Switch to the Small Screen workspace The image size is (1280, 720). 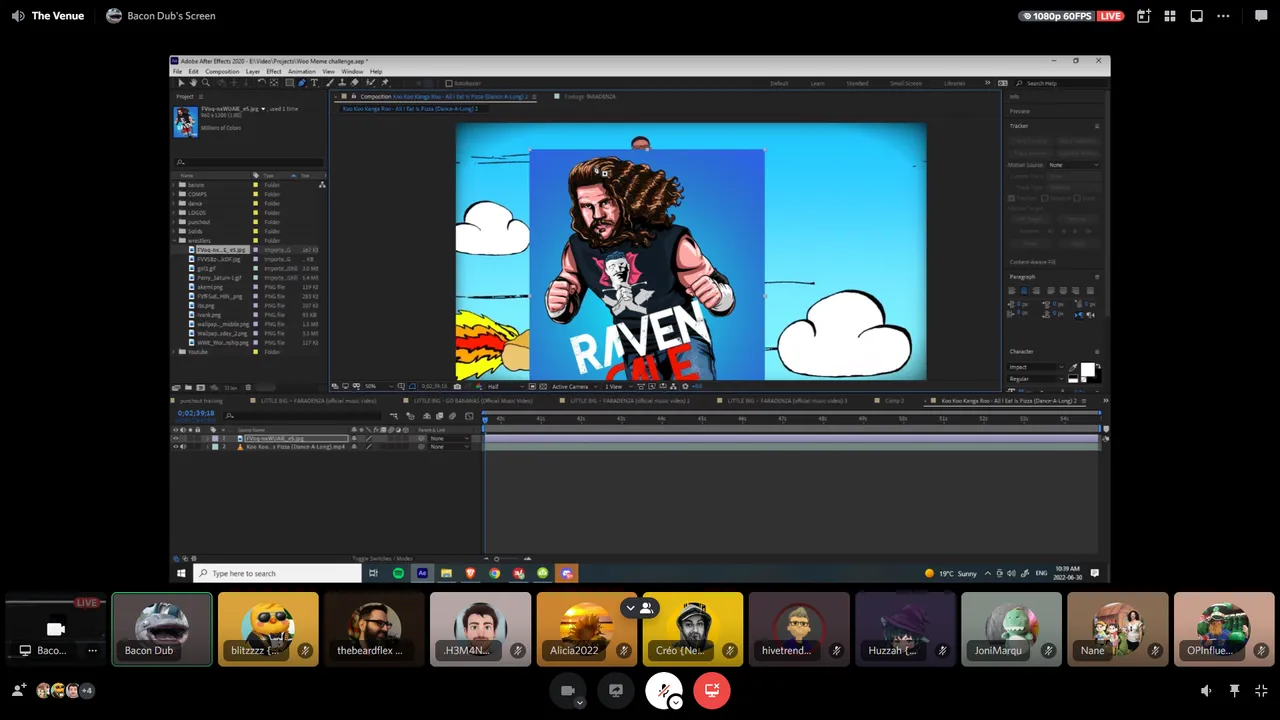[x=906, y=83]
